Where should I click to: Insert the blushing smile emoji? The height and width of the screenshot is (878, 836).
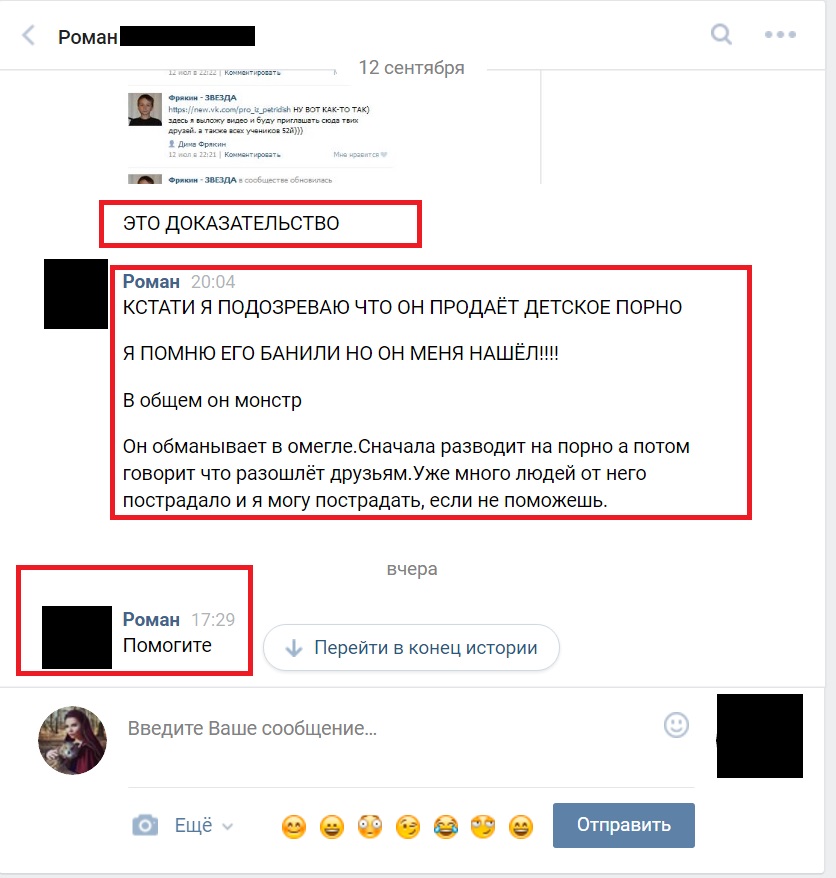click(294, 826)
